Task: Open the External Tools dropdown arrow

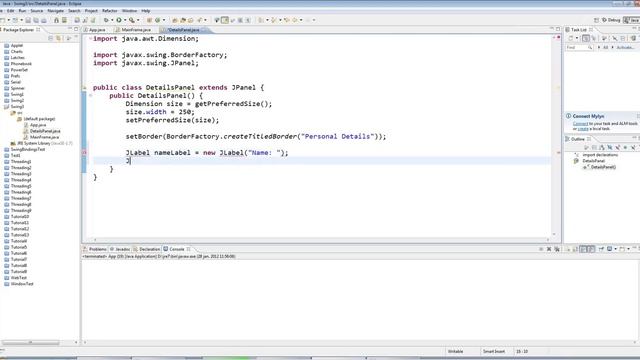Action: tap(138, 20)
